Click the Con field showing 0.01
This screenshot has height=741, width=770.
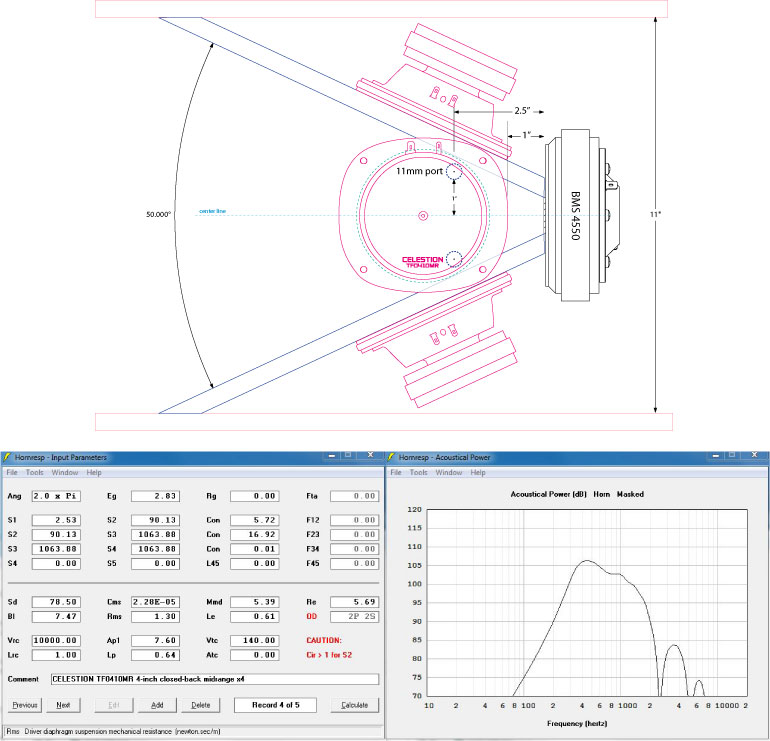point(255,549)
